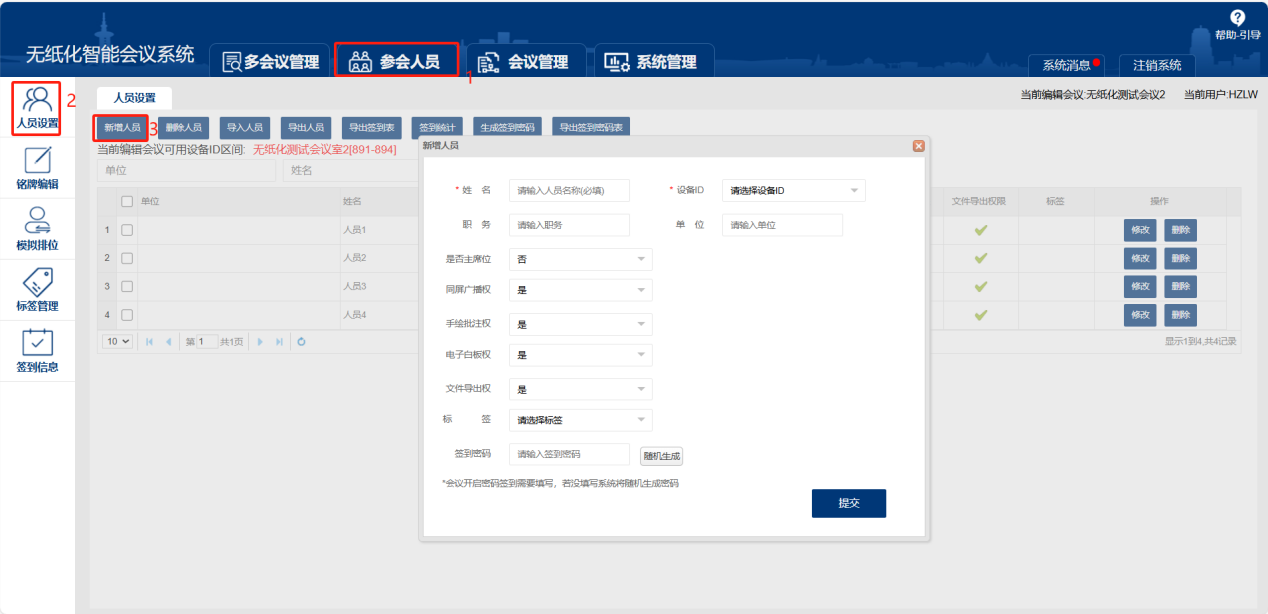Viewport: 1268px width, 614px height.
Task: Open the 是否主席位 dropdown
Action: pyautogui.click(x=580, y=259)
